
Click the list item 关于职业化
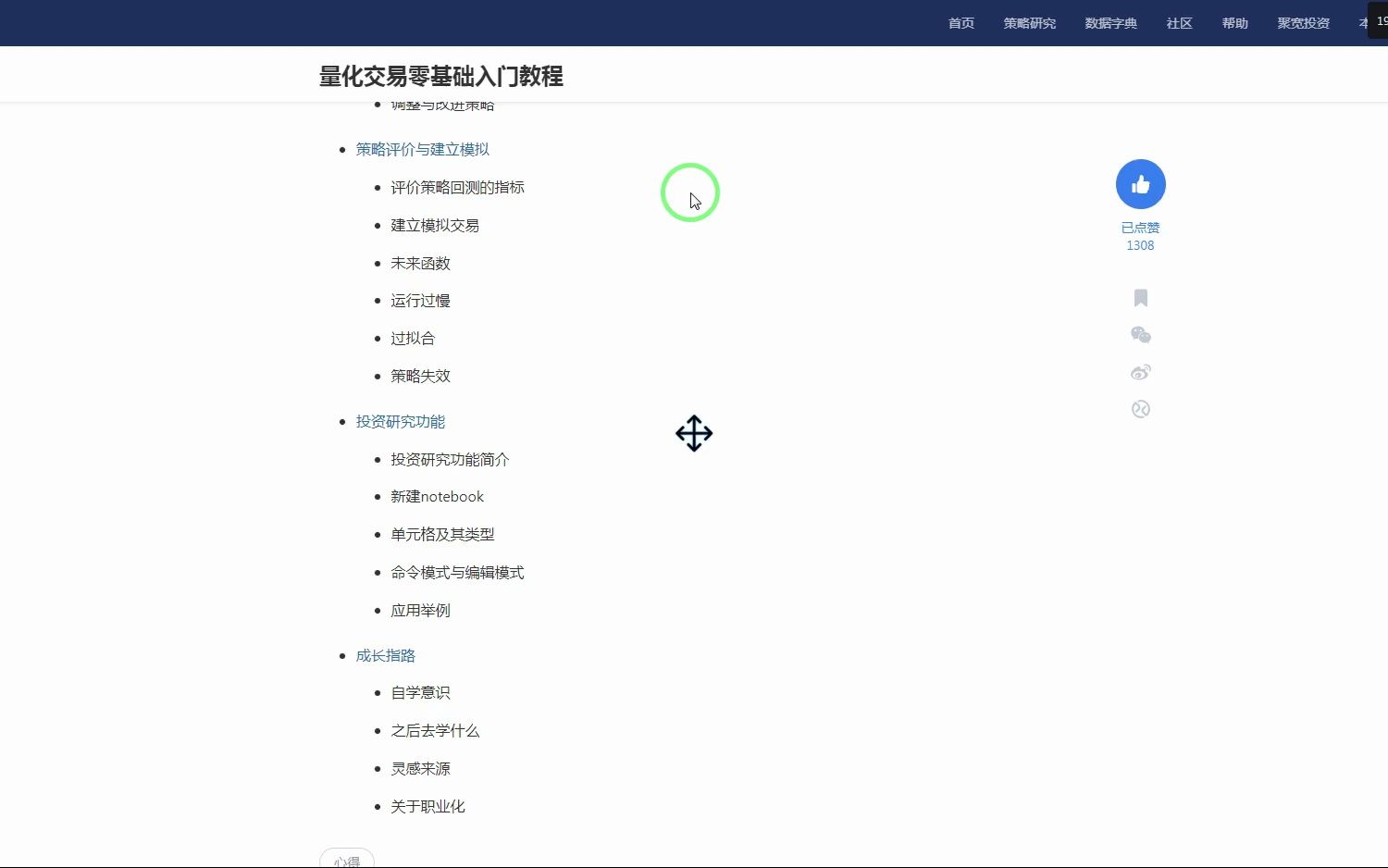[x=428, y=806]
